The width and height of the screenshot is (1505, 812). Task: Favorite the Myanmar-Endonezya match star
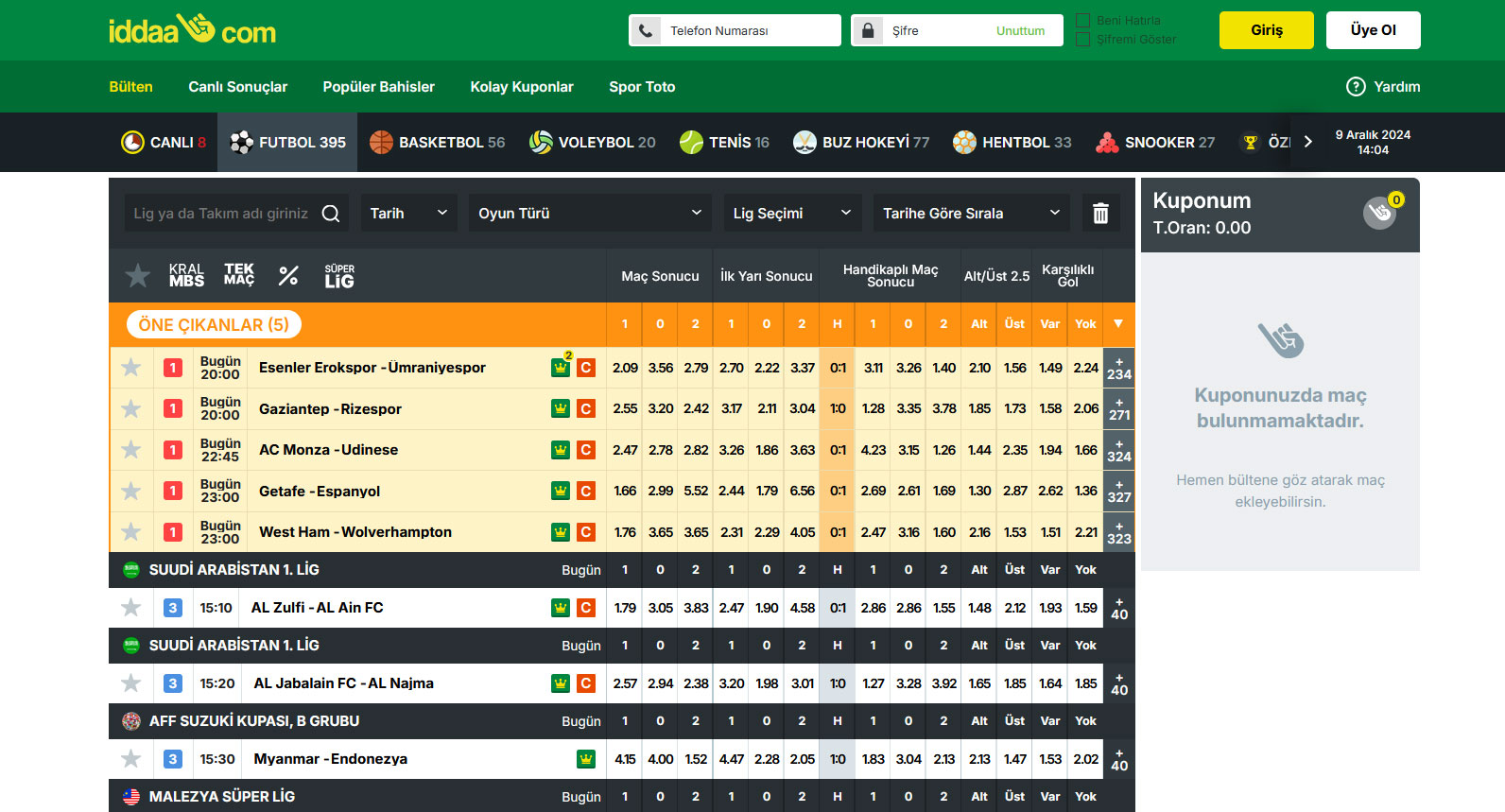pos(131,759)
